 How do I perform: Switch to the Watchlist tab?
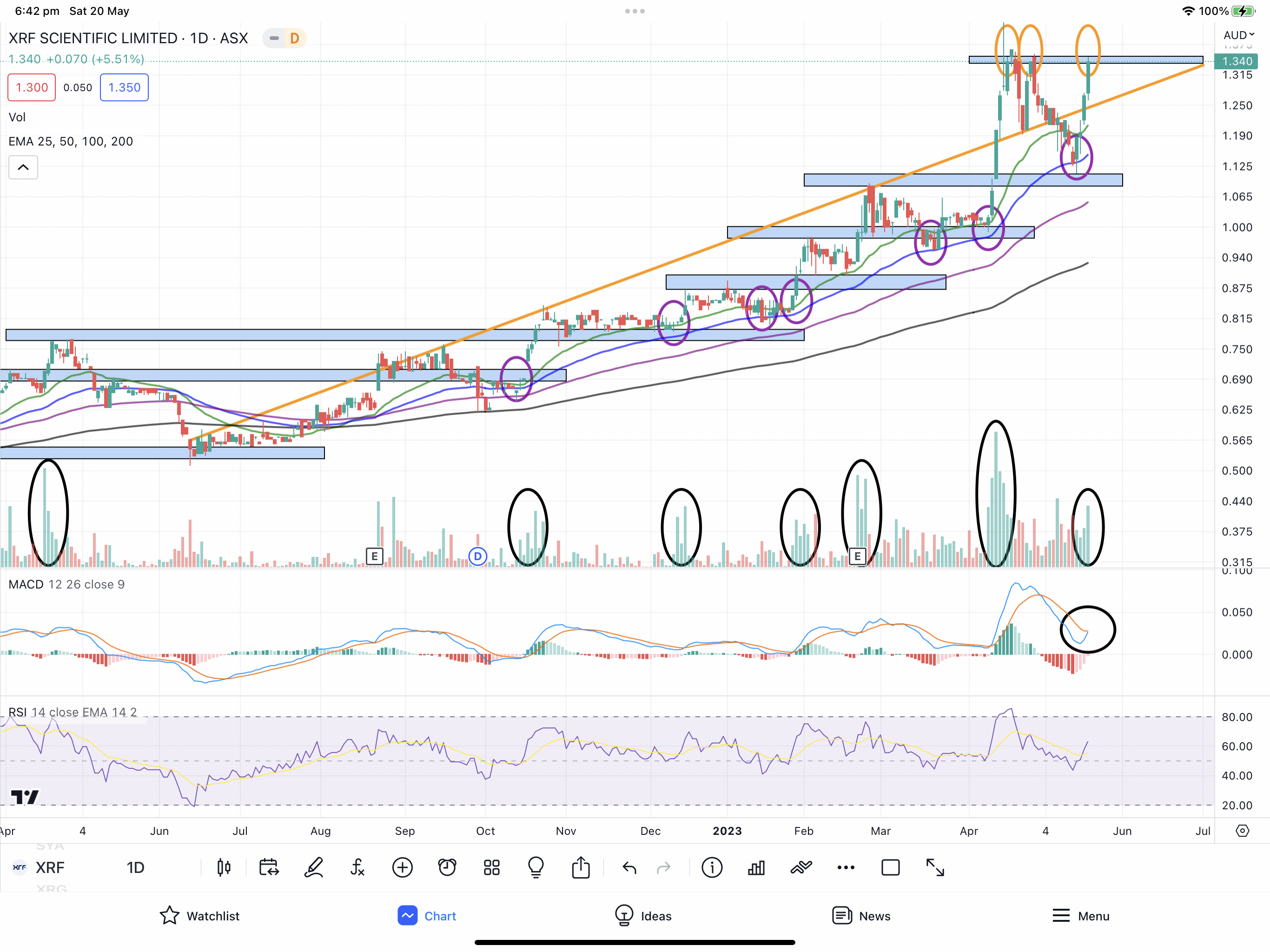[199, 916]
